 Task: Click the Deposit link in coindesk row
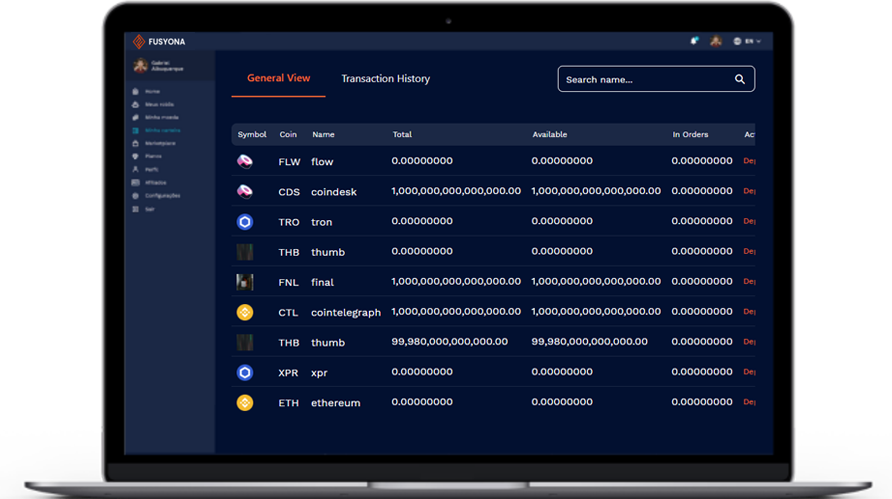(x=749, y=191)
